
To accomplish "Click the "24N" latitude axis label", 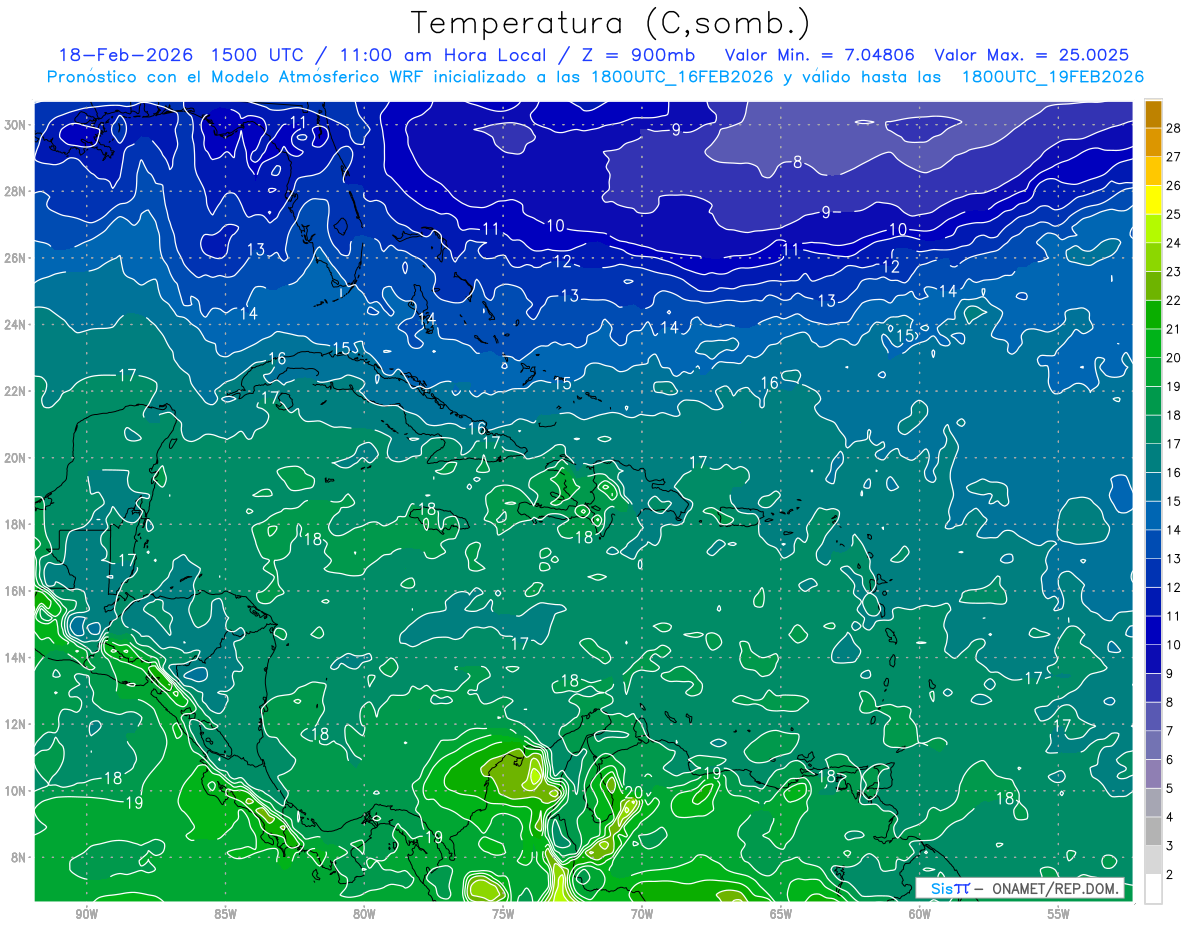I will coord(16,324).
